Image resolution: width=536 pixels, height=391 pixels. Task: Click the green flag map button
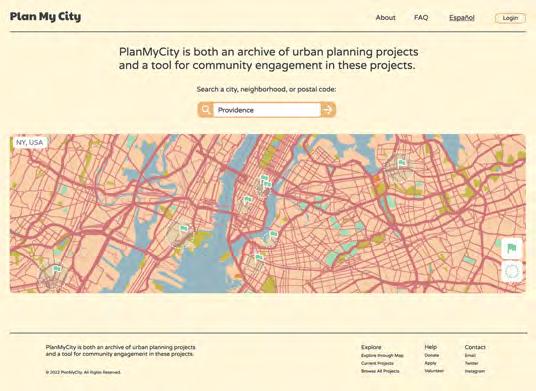[512, 248]
